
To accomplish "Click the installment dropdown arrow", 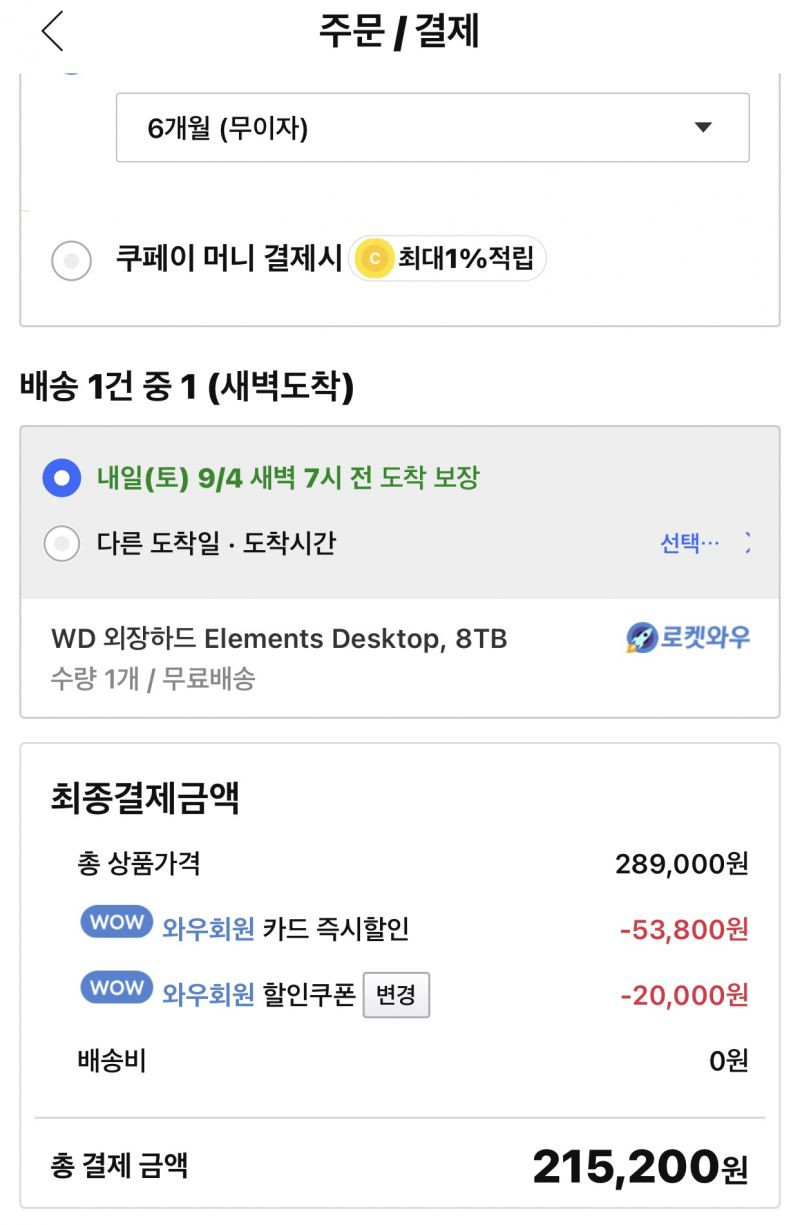I will point(703,127).
